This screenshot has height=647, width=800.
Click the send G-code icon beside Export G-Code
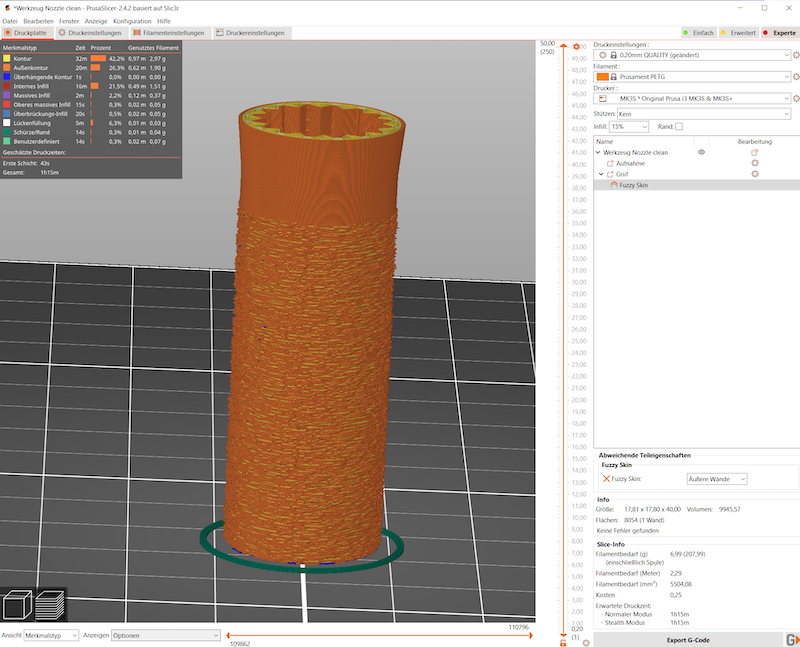(792, 640)
